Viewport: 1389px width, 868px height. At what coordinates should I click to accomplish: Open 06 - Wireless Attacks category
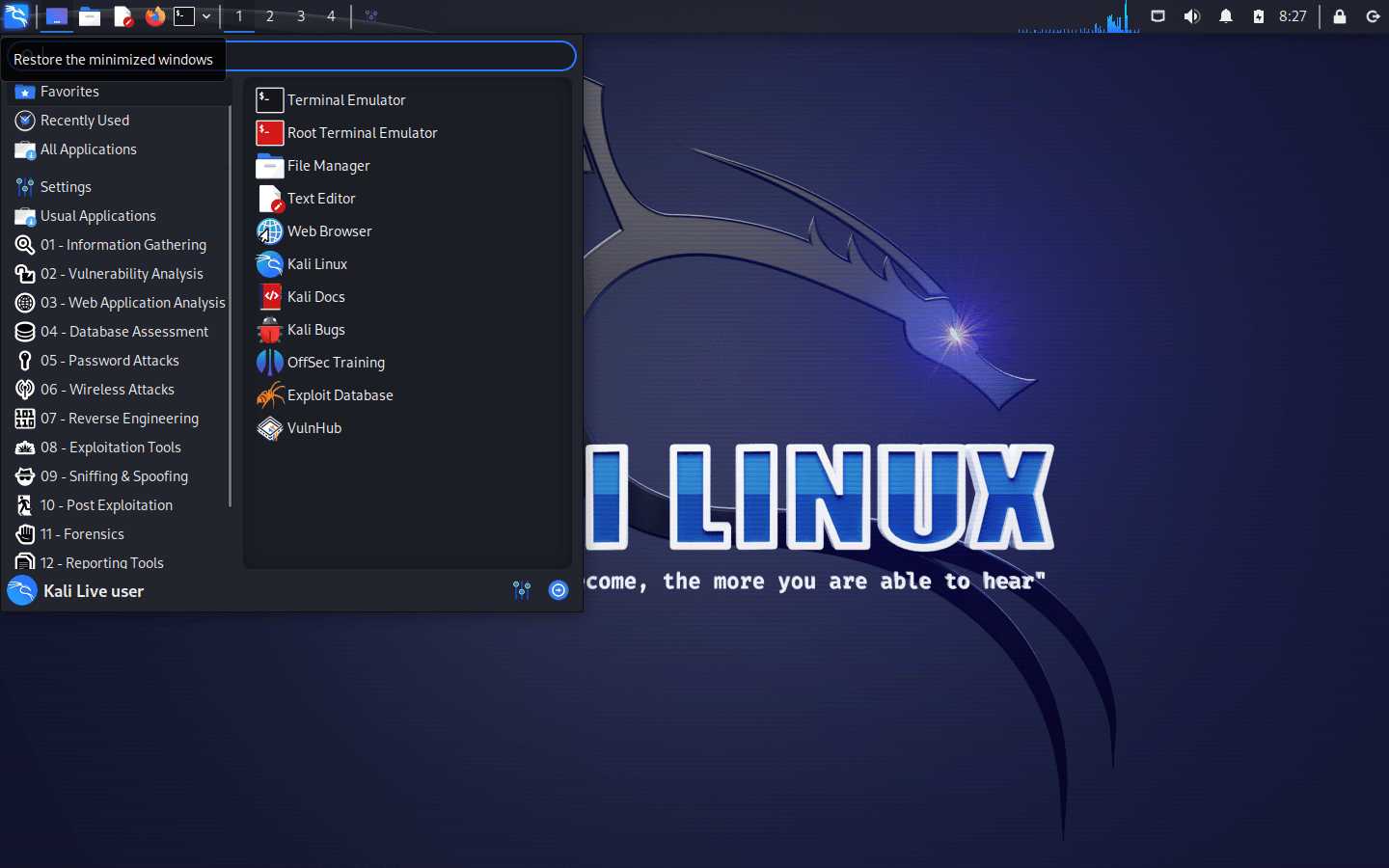(119, 390)
